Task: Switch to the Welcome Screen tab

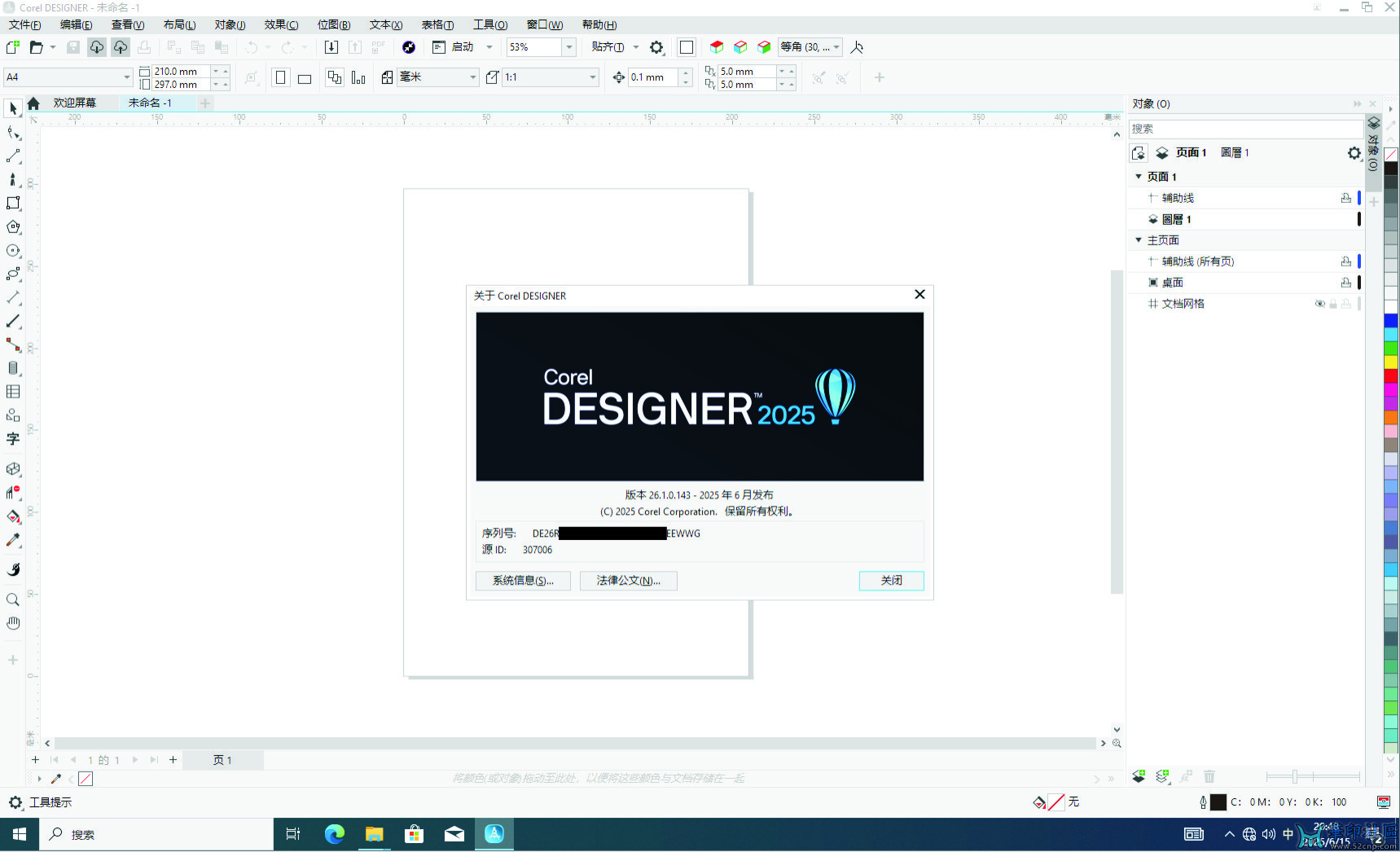Action: tap(75, 103)
